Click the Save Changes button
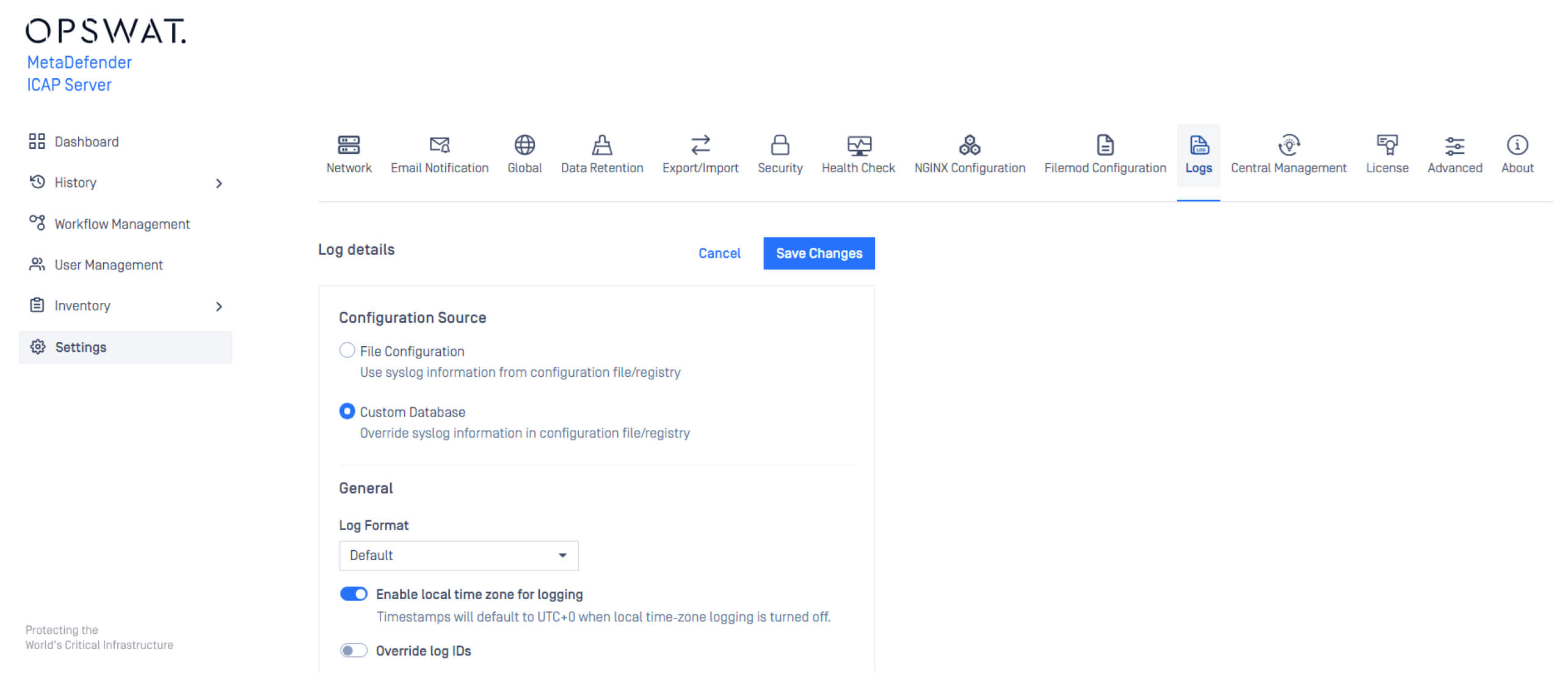Viewport: 1568px width, 698px height. click(819, 253)
